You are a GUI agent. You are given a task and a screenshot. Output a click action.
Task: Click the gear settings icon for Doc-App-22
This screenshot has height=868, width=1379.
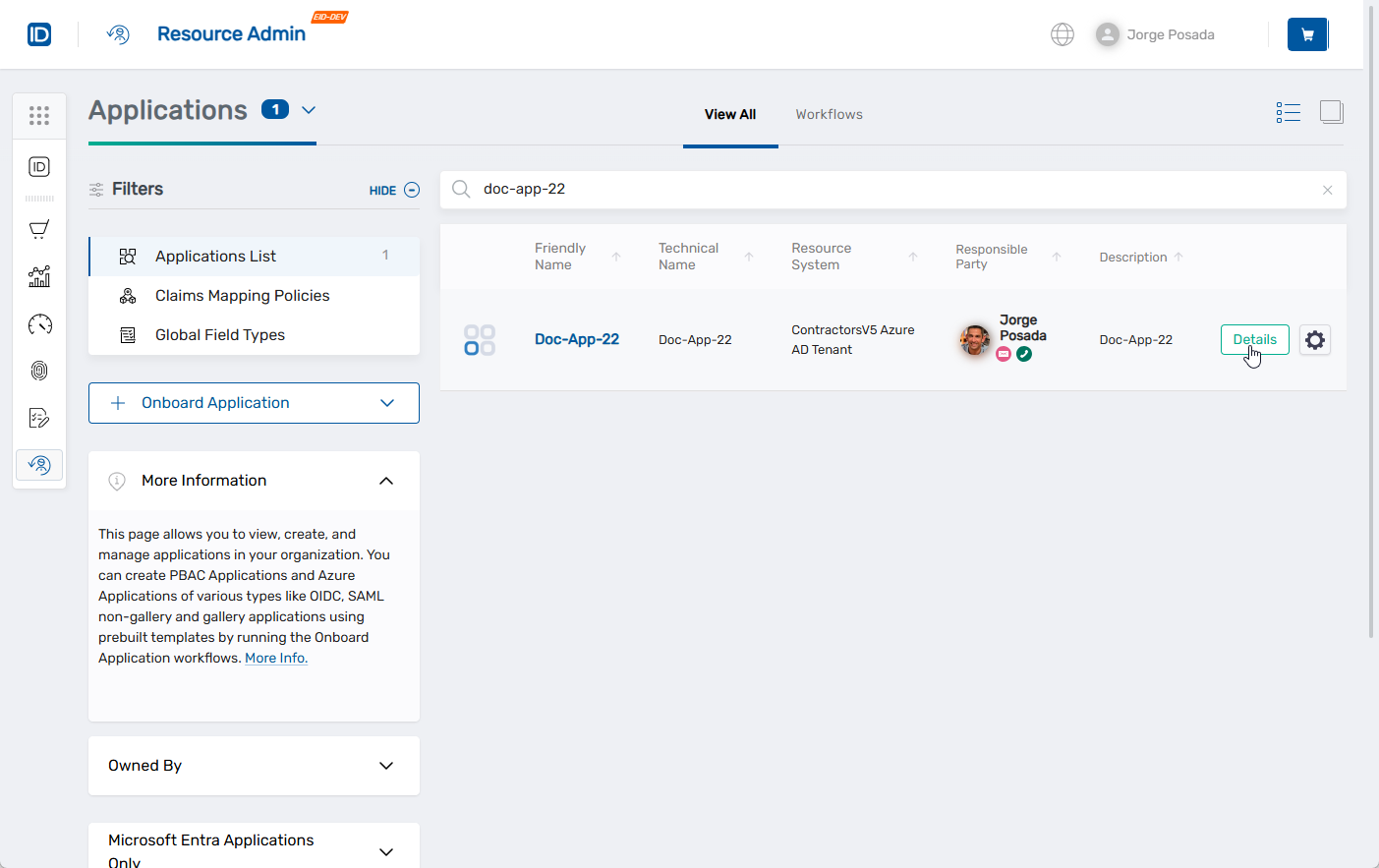point(1314,340)
